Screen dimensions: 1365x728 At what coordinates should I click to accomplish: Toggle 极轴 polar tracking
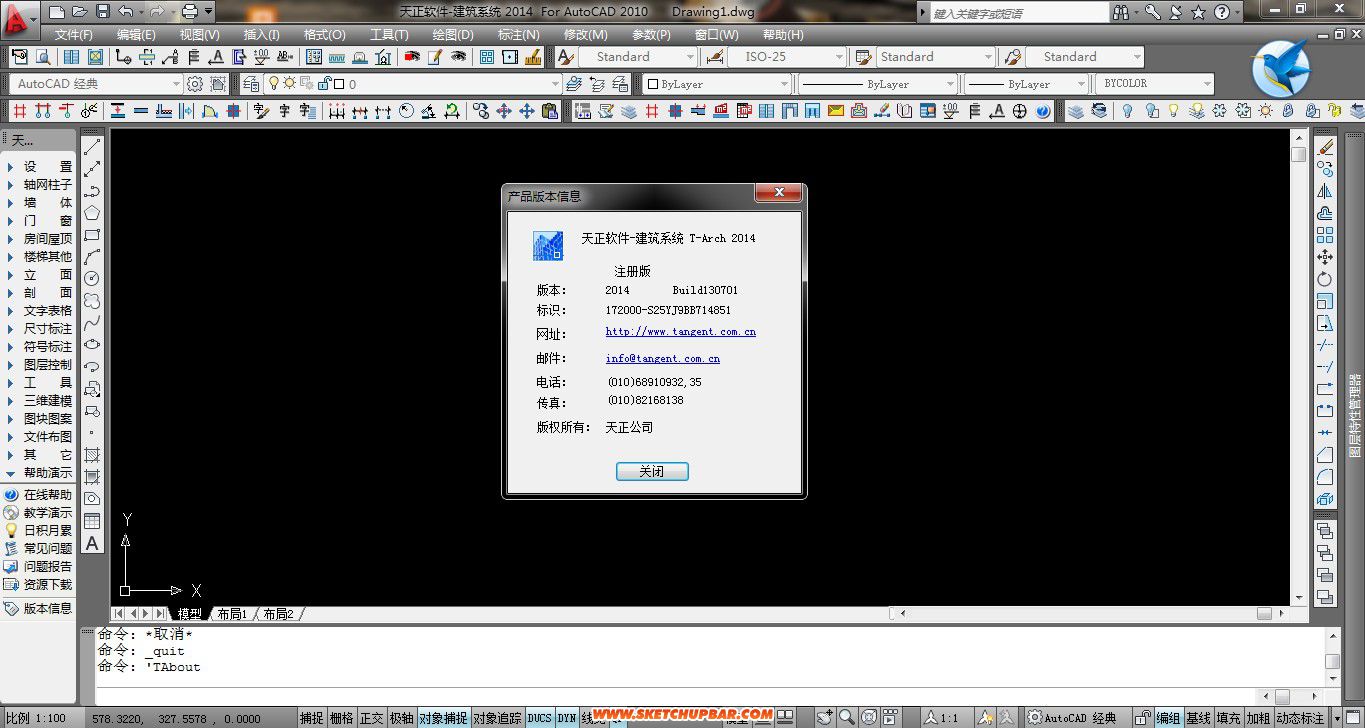[401, 718]
